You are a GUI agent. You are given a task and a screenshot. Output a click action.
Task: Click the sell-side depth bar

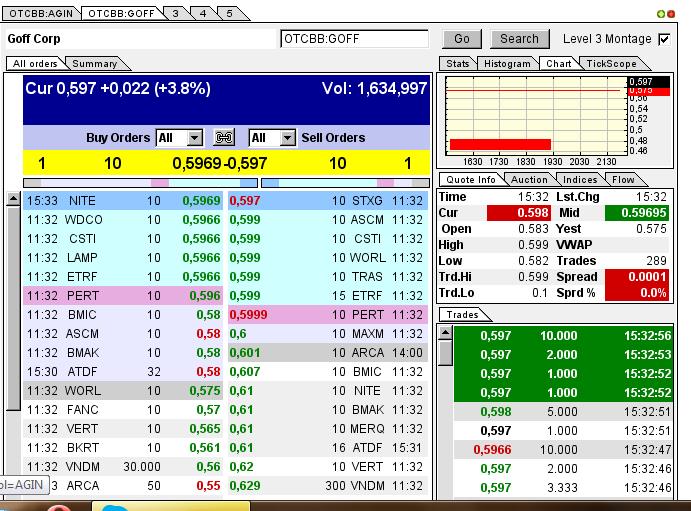click(x=346, y=183)
